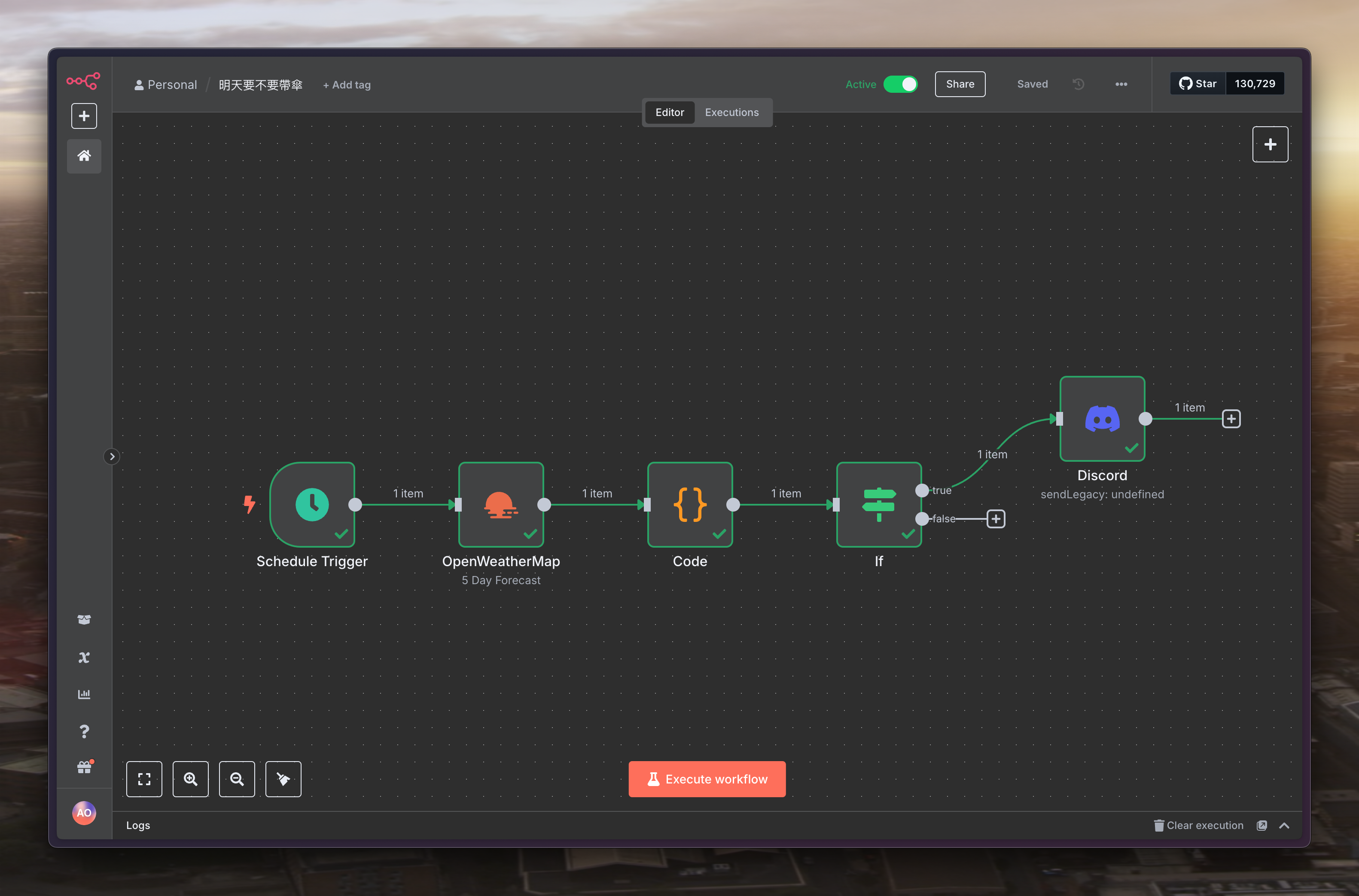Viewport: 1359px width, 896px height.
Task: Add a node to the If false output
Action: click(996, 519)
